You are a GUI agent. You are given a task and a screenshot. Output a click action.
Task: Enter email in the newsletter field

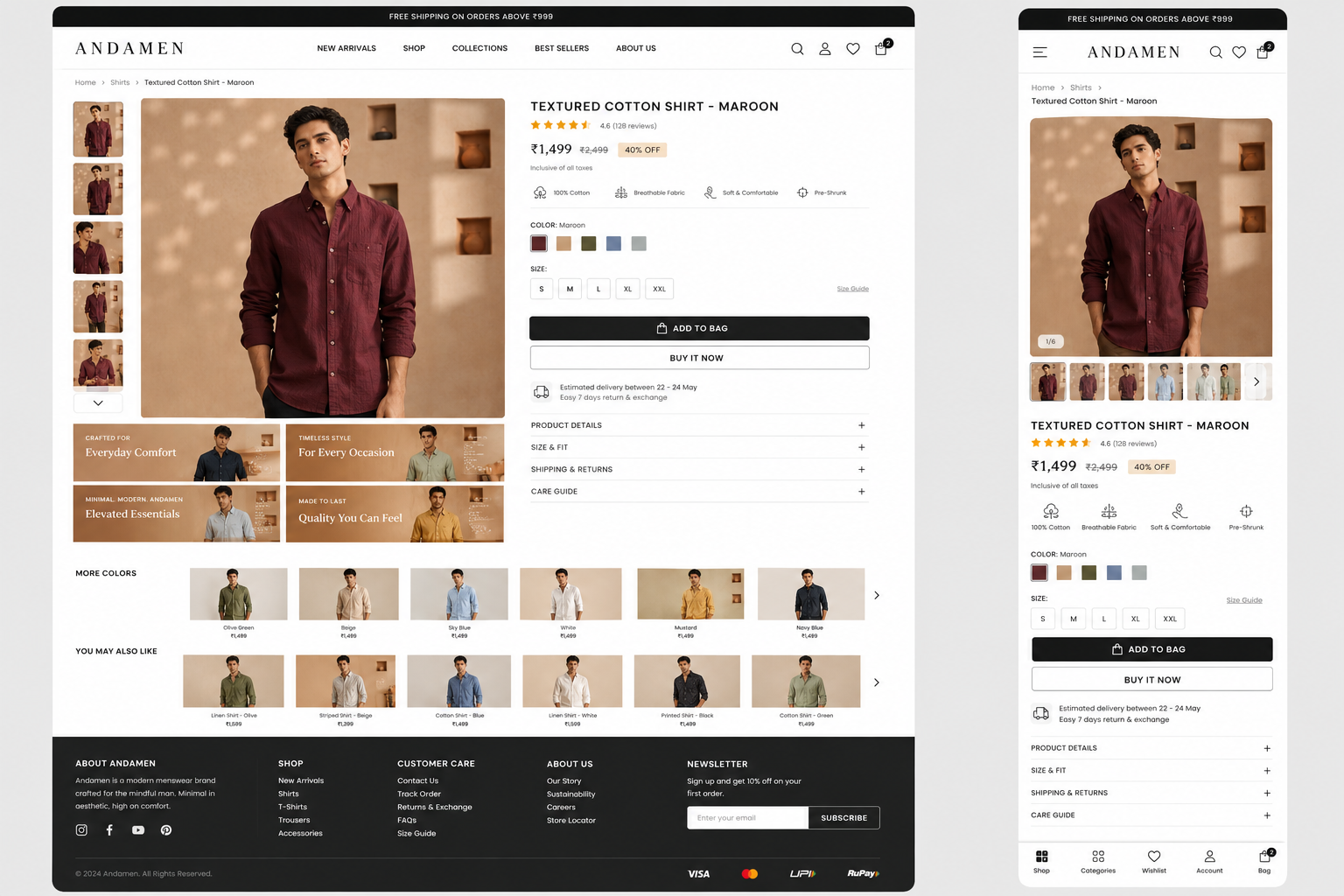click(x=748, y=818)
